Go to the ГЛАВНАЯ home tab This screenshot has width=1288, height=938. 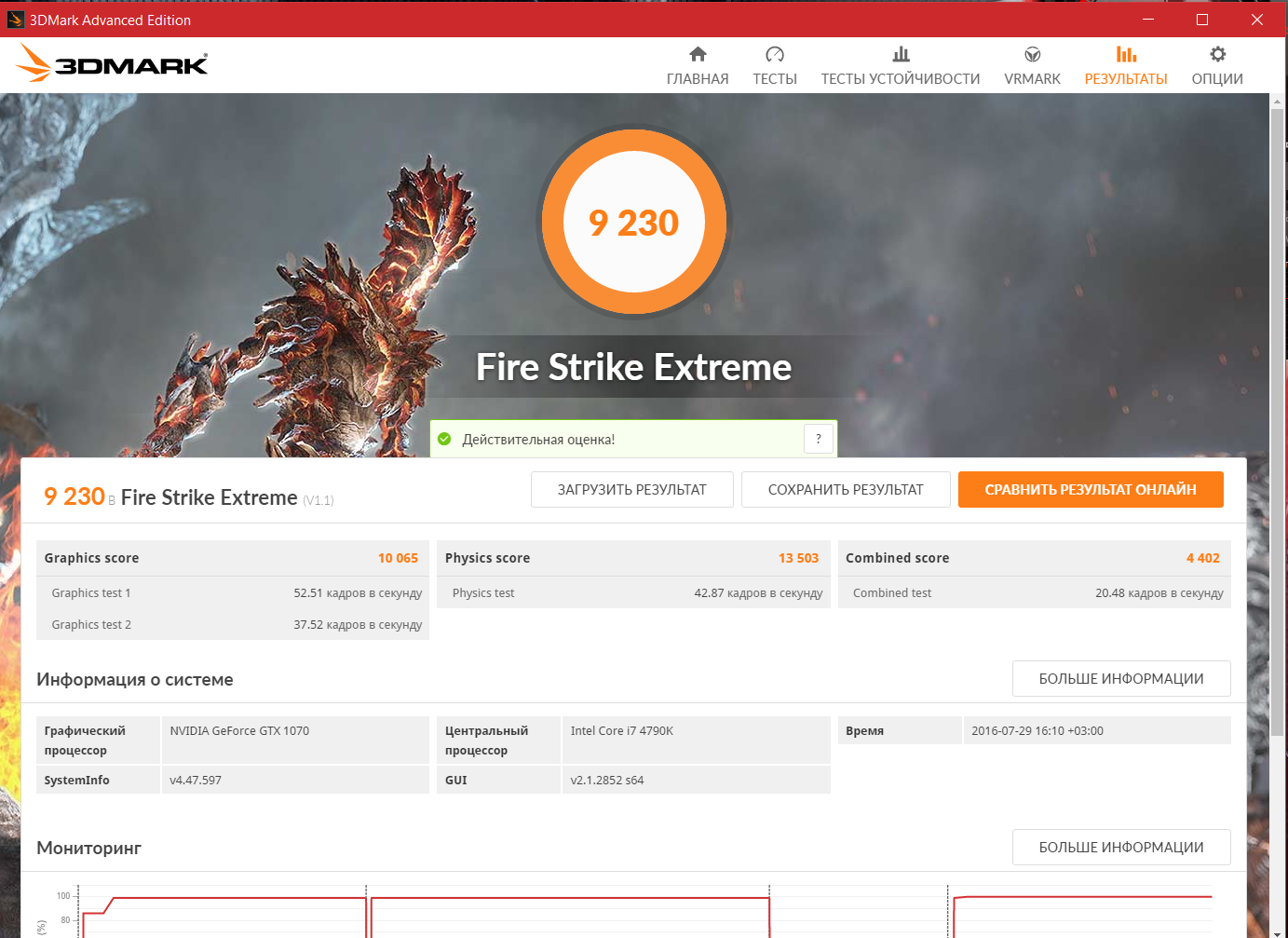click(x=698, y=66)
